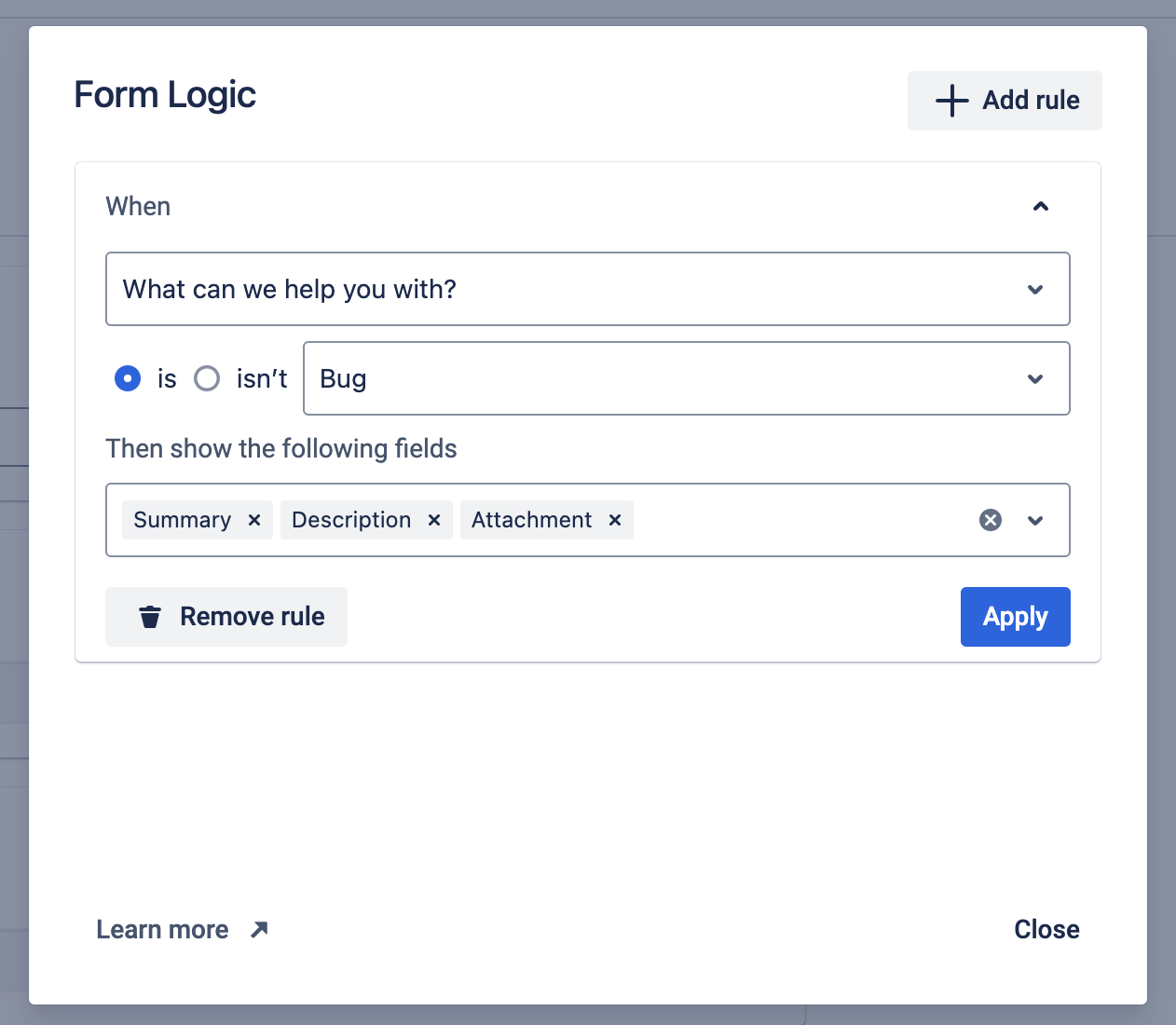Click the plus icon beside Add rule
Screen dimensions: 1176x1025
click(951, 101)
